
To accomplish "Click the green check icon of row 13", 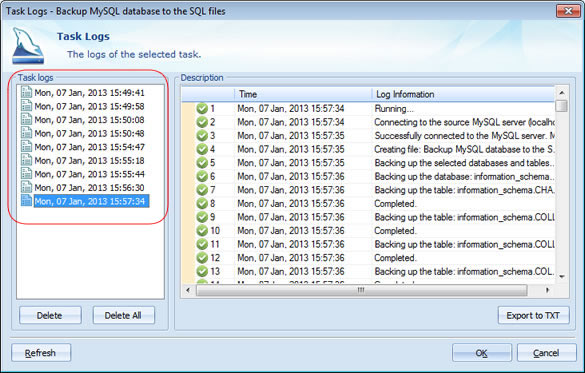I will click(202, 271).
